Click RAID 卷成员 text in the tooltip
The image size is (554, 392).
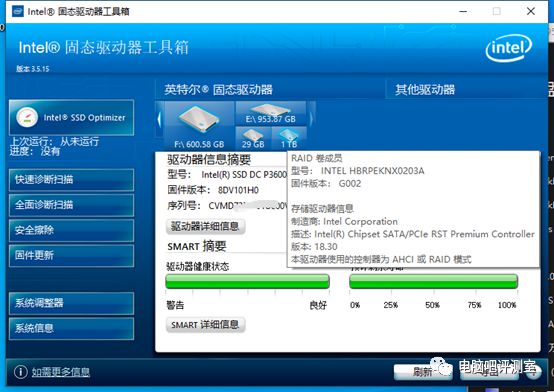pos(317,158)
